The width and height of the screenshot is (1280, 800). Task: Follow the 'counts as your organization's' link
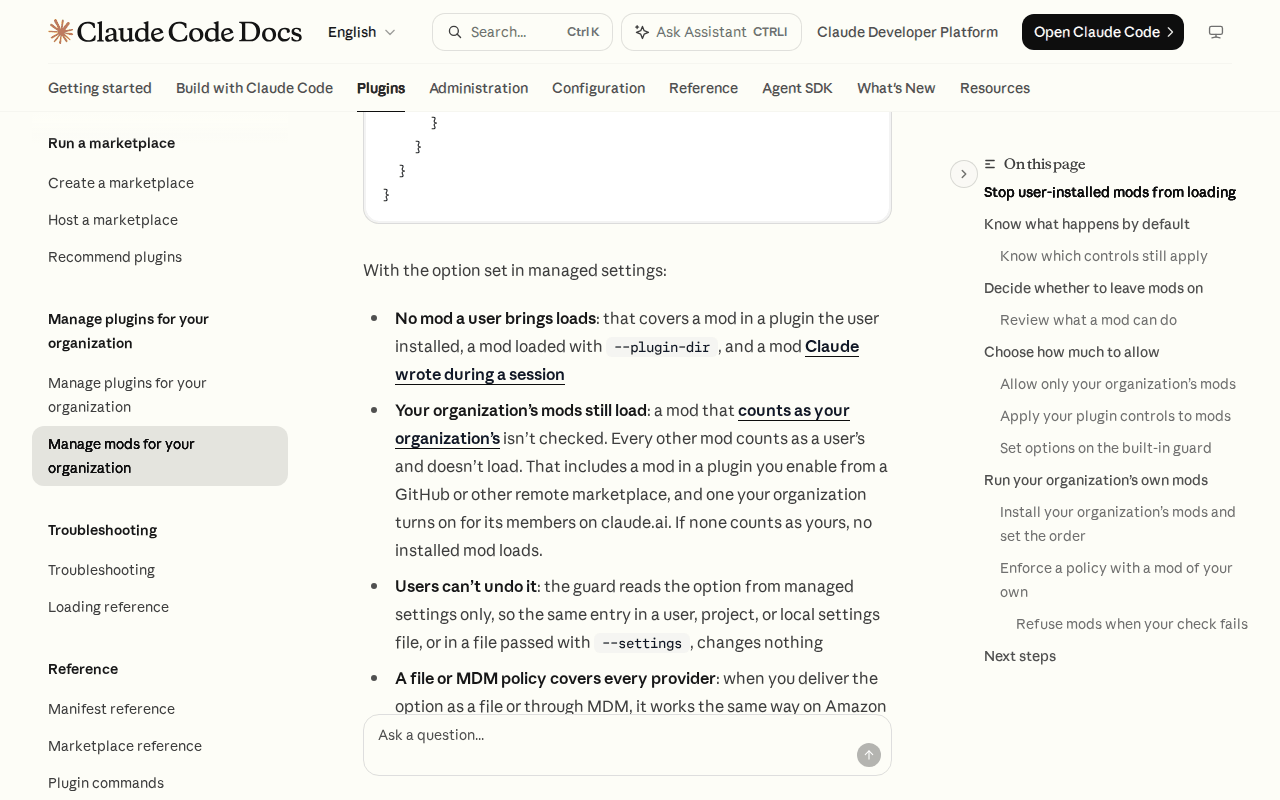[622, 424]
